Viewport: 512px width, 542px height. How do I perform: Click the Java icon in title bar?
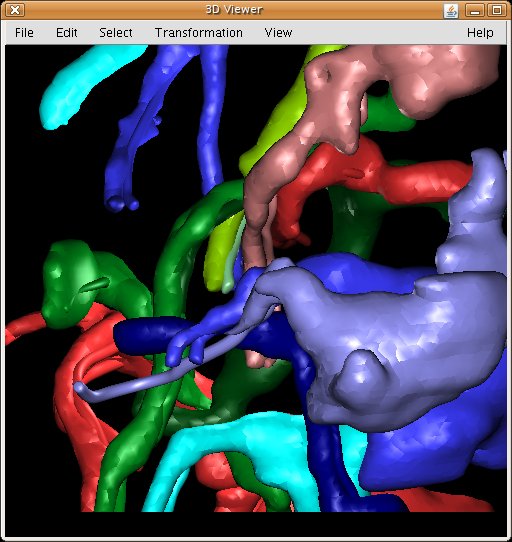point(451,10)
